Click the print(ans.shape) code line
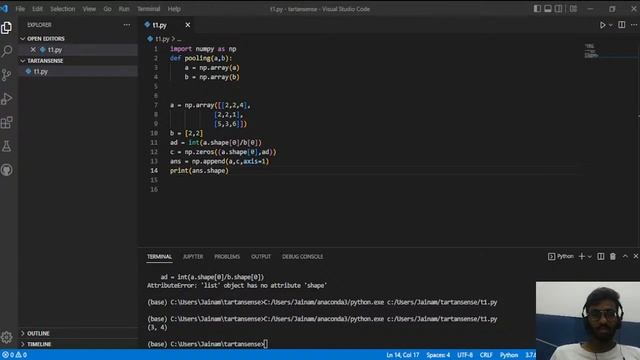The width and height of the screenshot is (640, 360). (x=199, y=171)
